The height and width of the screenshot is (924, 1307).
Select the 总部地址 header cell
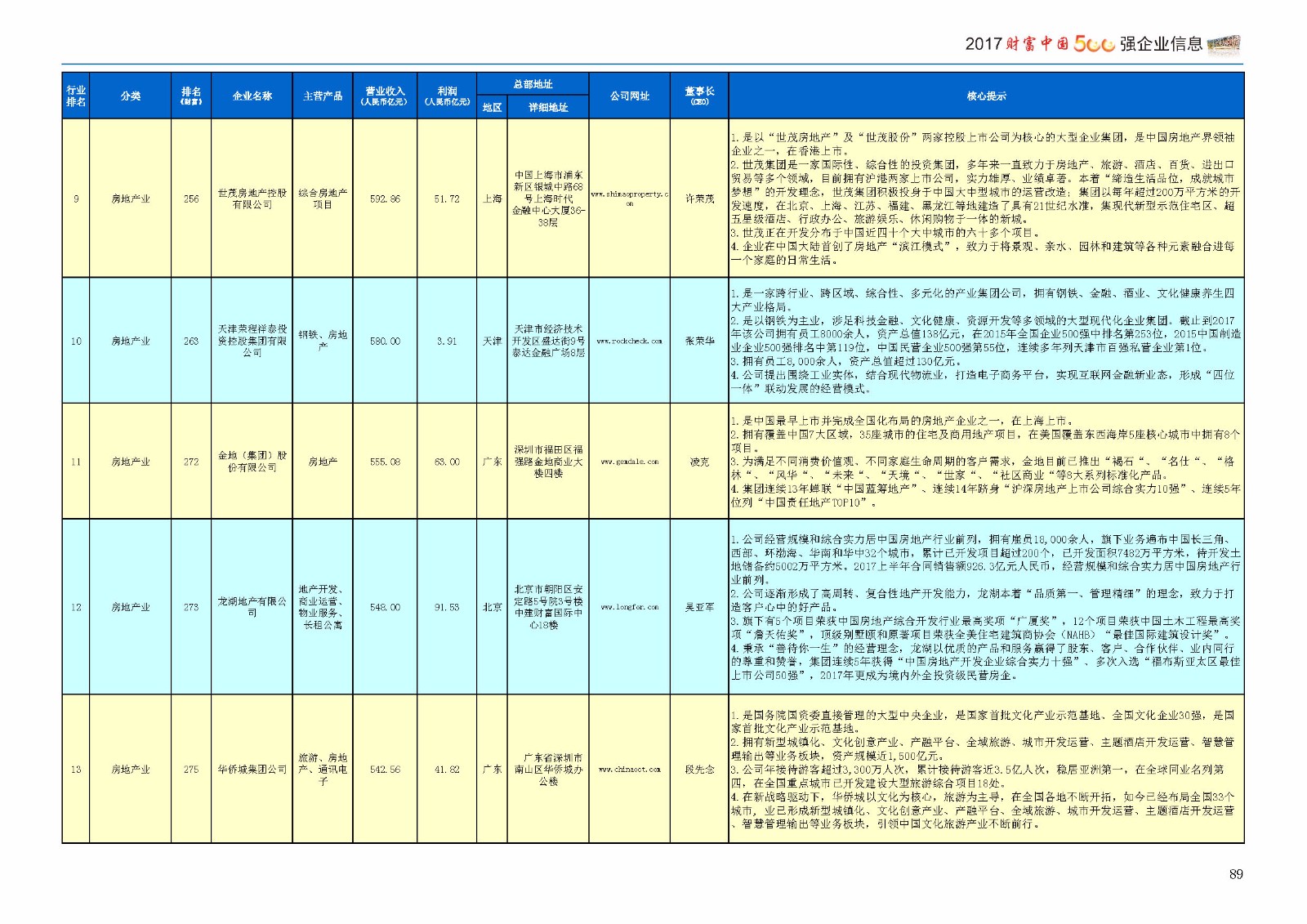533,84
